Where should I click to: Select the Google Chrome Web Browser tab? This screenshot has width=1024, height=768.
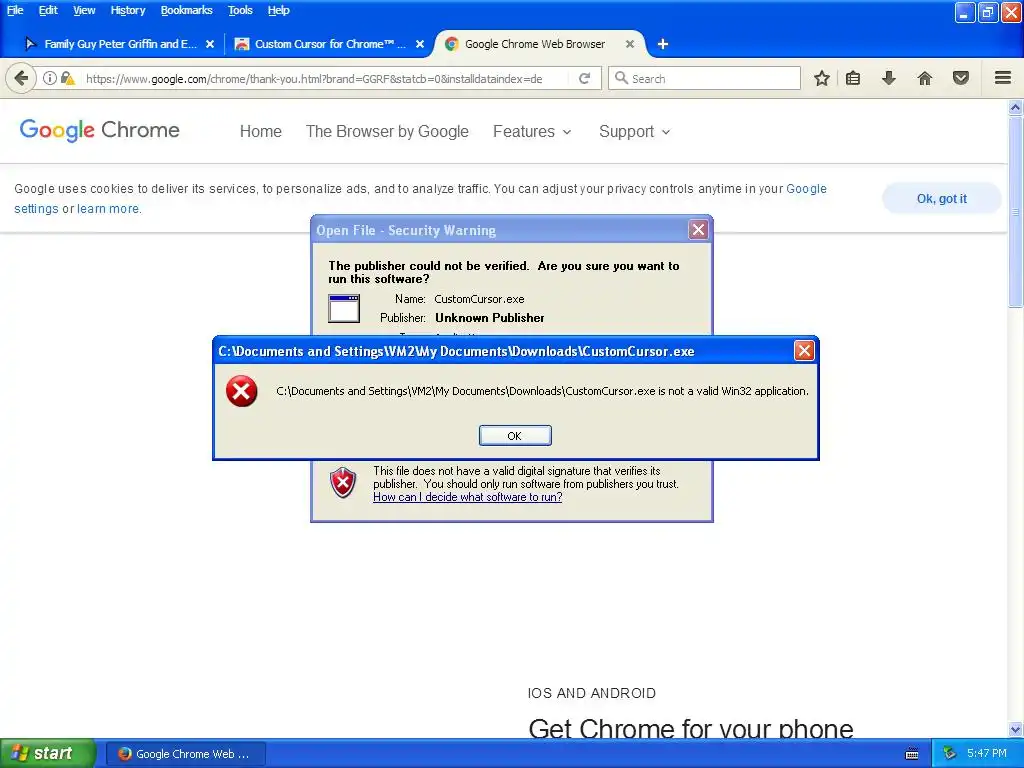pos(534,44)
